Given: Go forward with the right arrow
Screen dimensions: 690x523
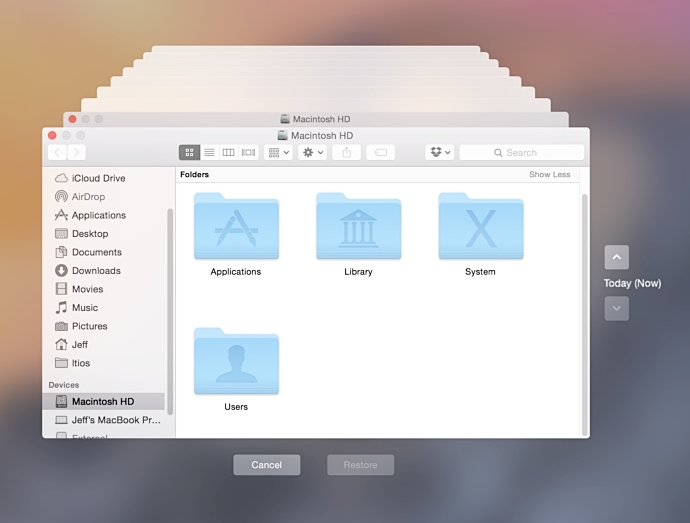Looking at the screenshot, I should 76,153.
